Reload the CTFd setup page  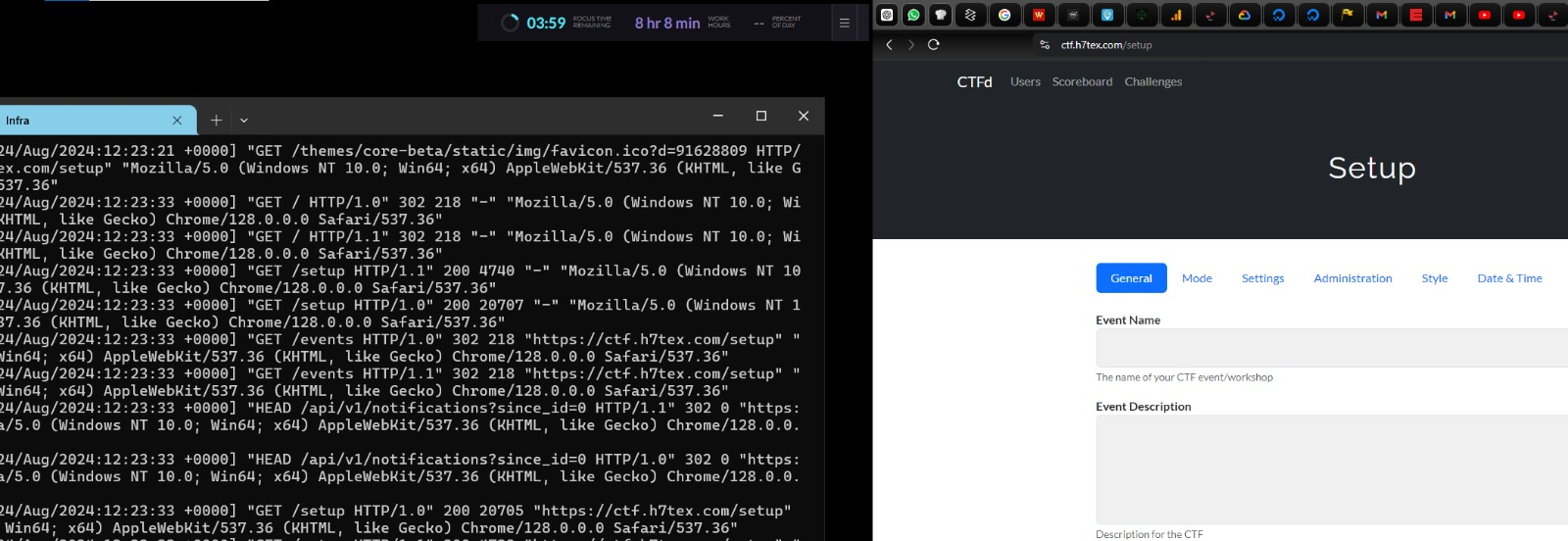[x=934, y=45]
